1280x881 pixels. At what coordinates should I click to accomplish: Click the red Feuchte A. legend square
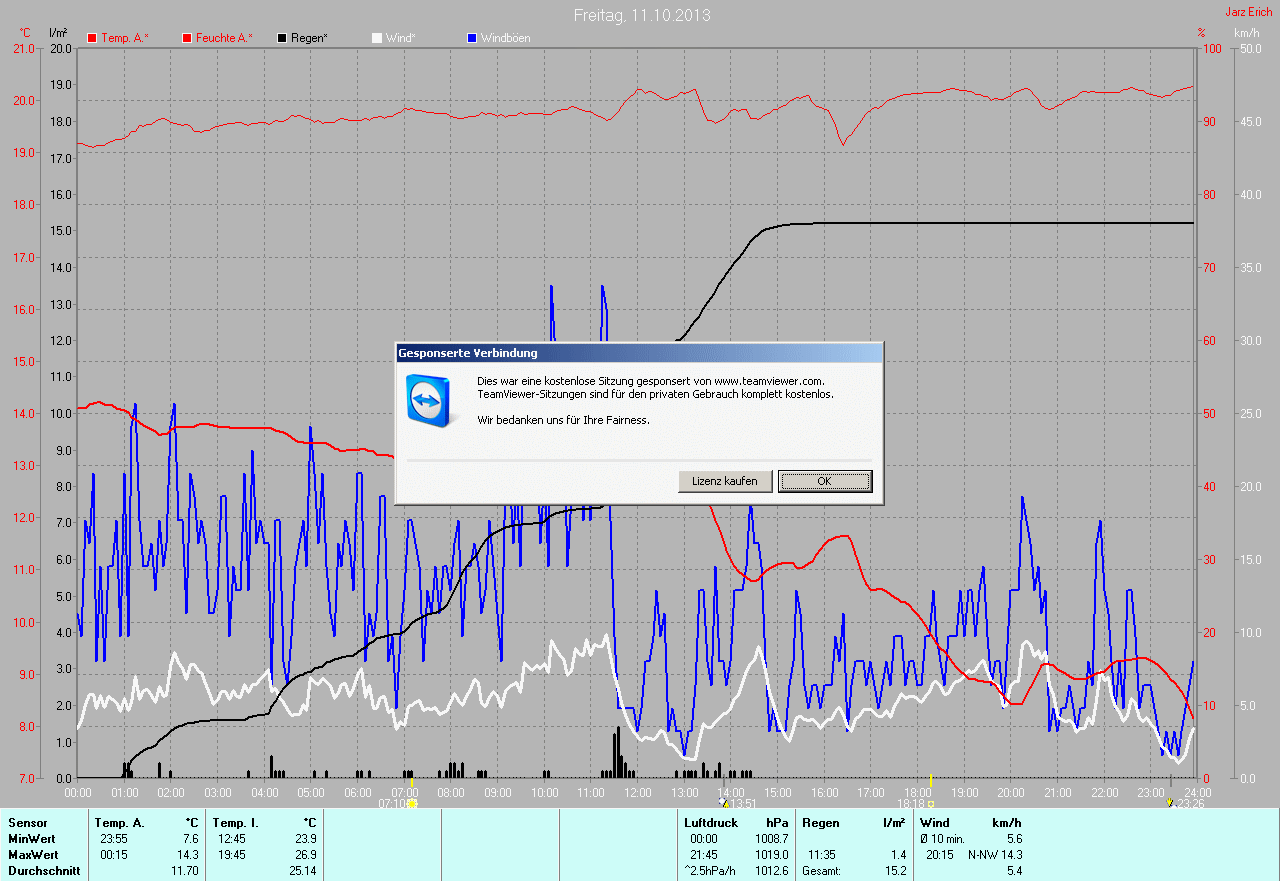coord(187,38)
